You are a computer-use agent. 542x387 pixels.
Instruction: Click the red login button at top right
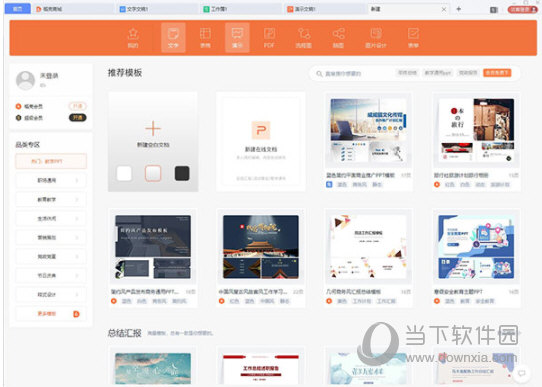coord(522,10)
